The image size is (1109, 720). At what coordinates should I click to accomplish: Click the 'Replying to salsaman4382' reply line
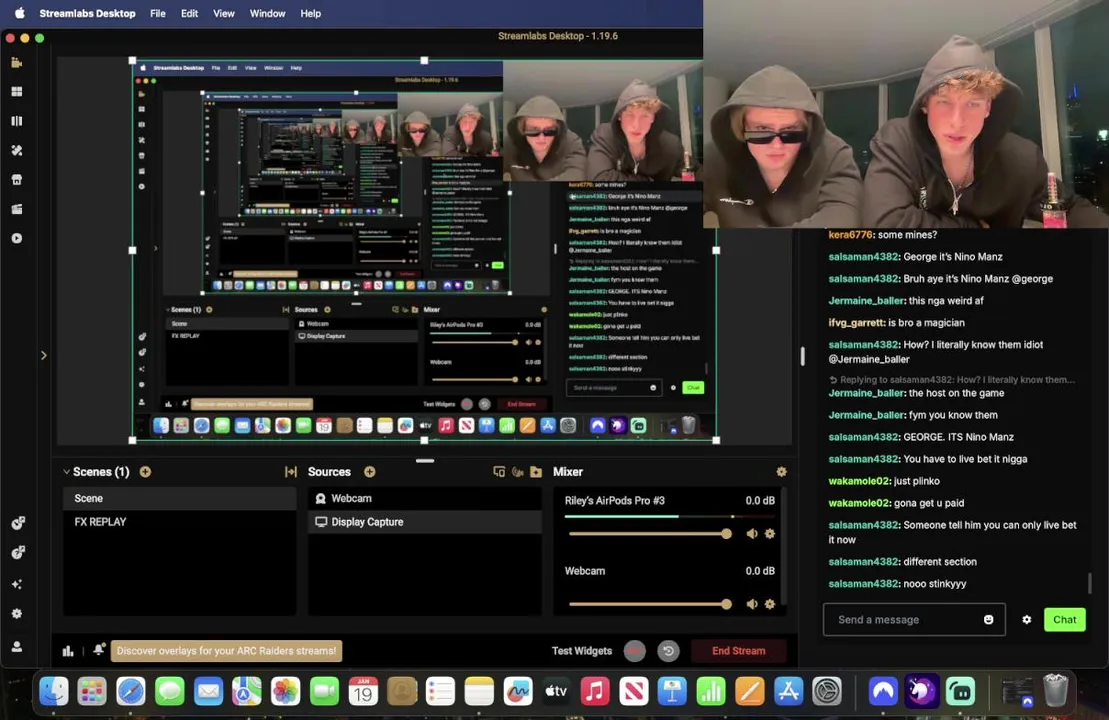click(x=951, y=380)
